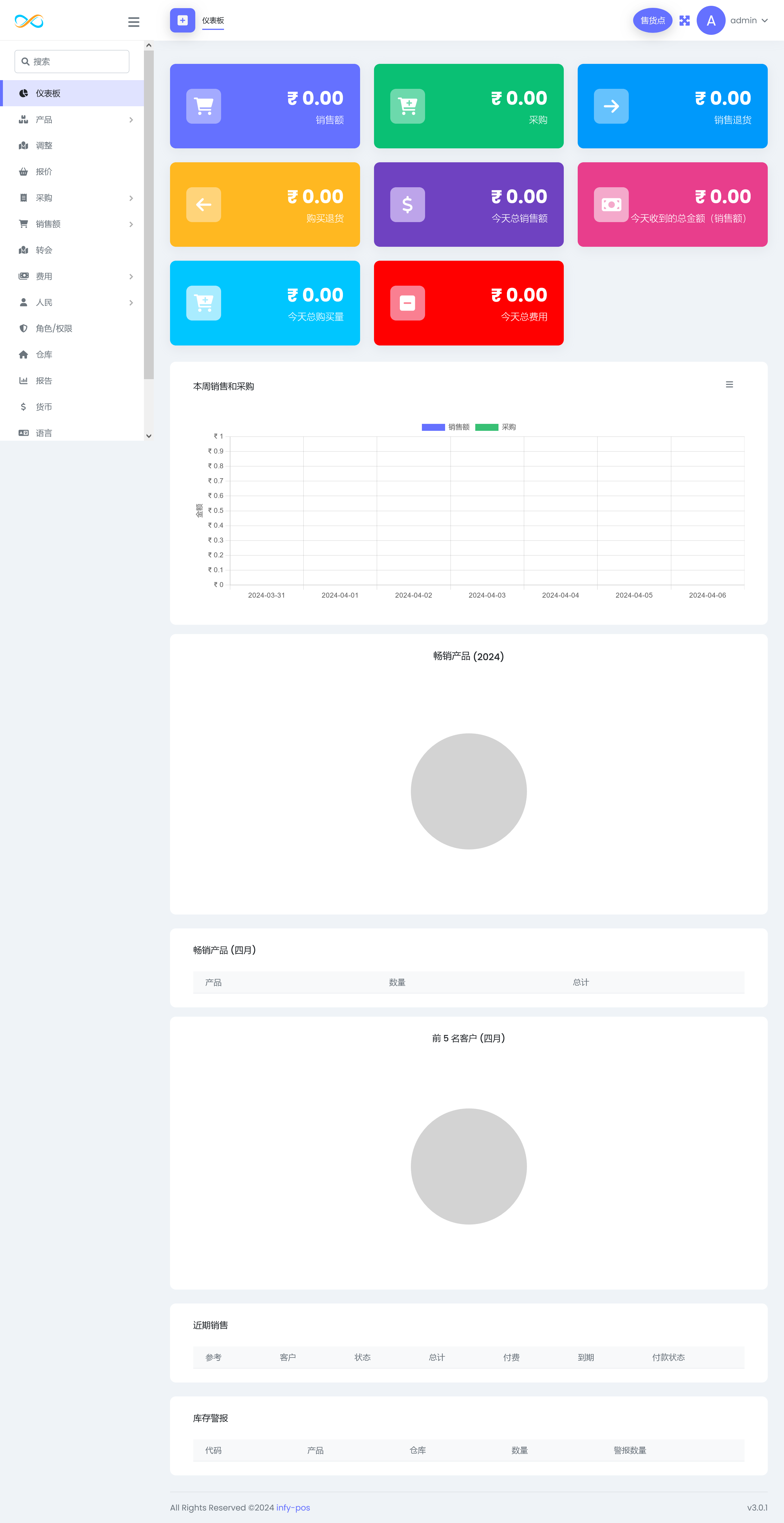The height and width of the screenshot is (1523, 784).
Task: Click the 付款状态 column header
Action: [x=668, y=1358]
